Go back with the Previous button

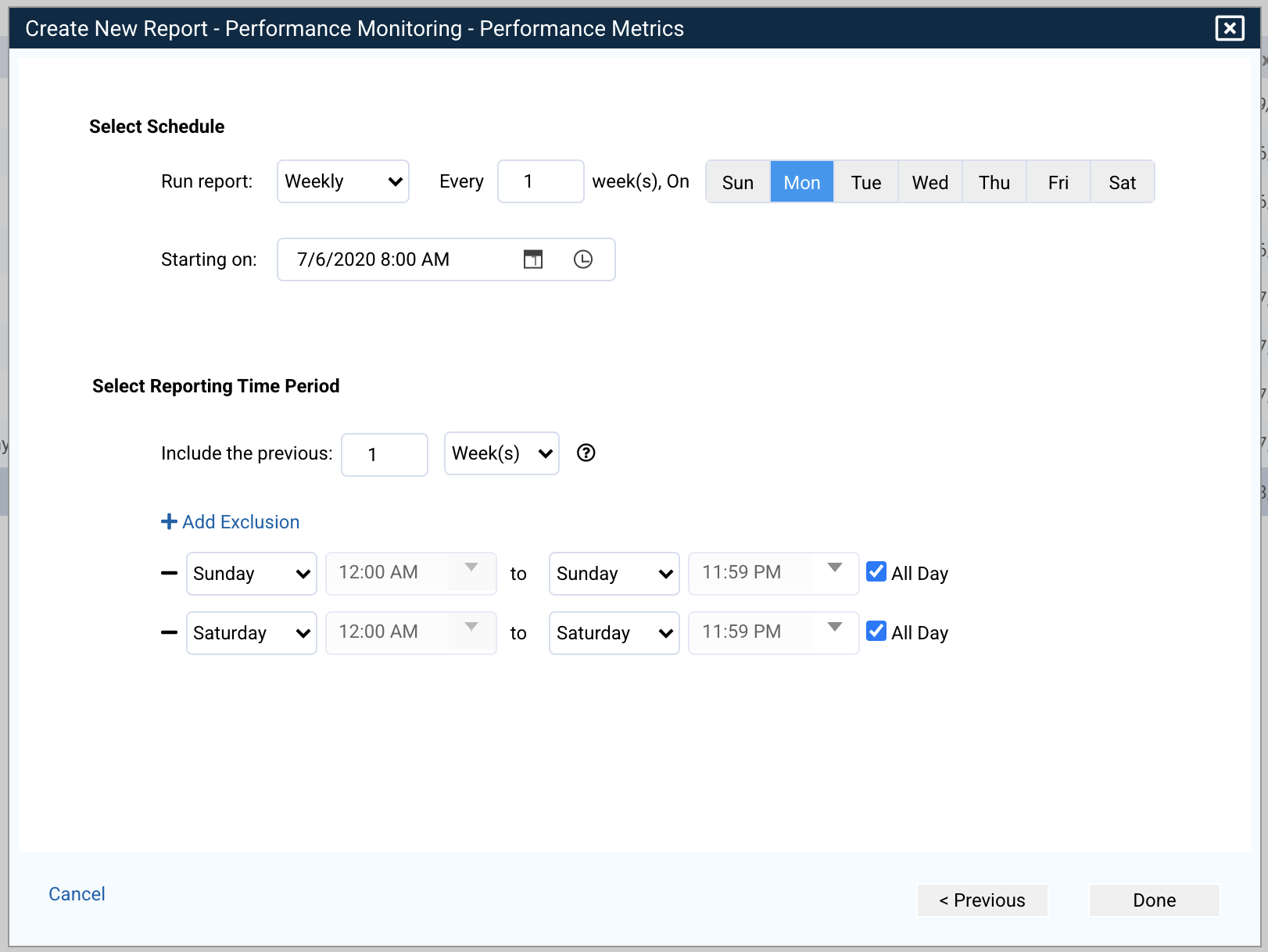coord(983,900)
